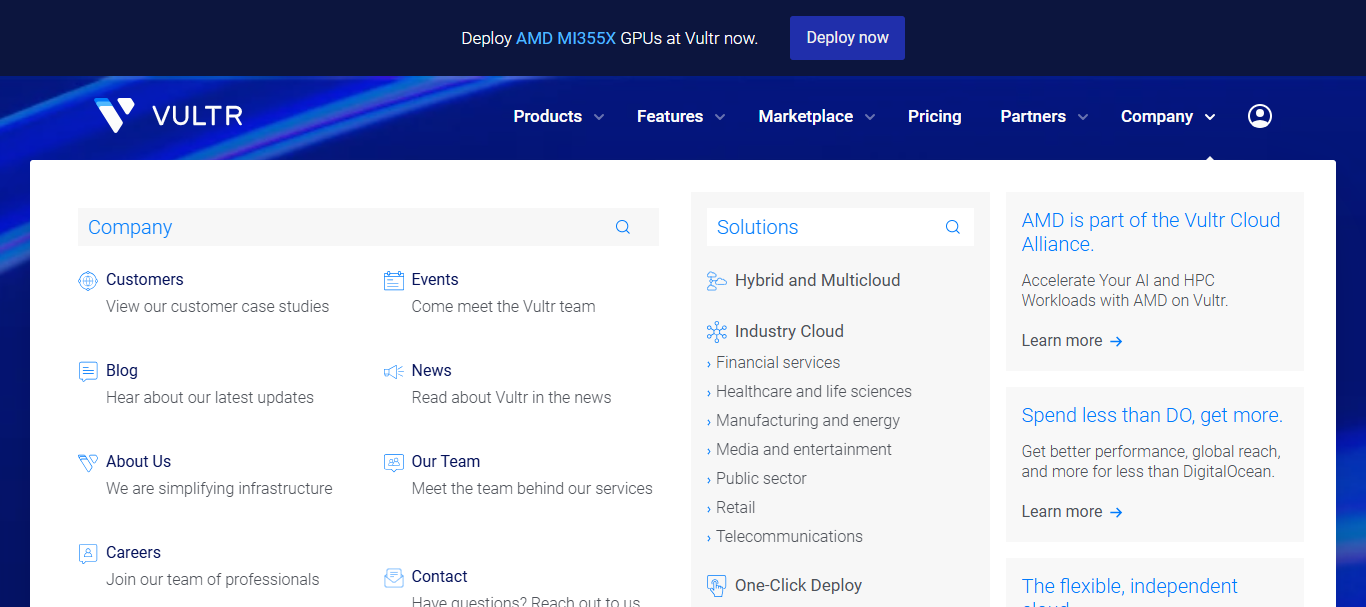Expand the Marketplace menu chevron
This screenshot has width=1366, height=607.
pos(870,117)
